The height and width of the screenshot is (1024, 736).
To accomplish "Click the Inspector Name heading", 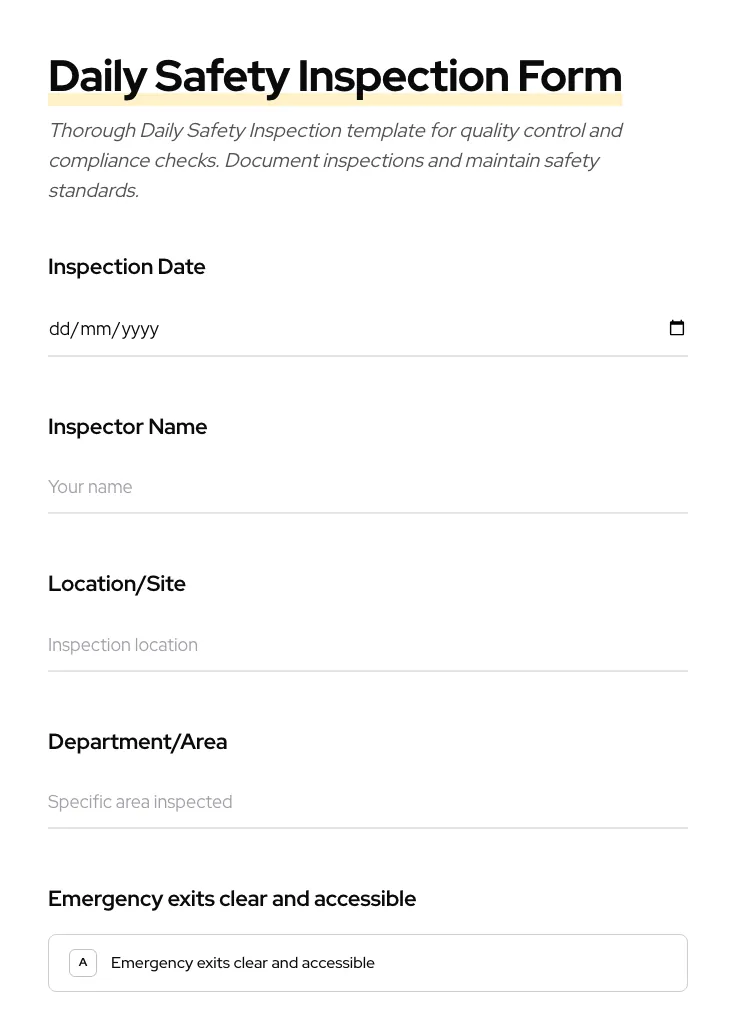I will pyautogui.click(x=128, y=427).
